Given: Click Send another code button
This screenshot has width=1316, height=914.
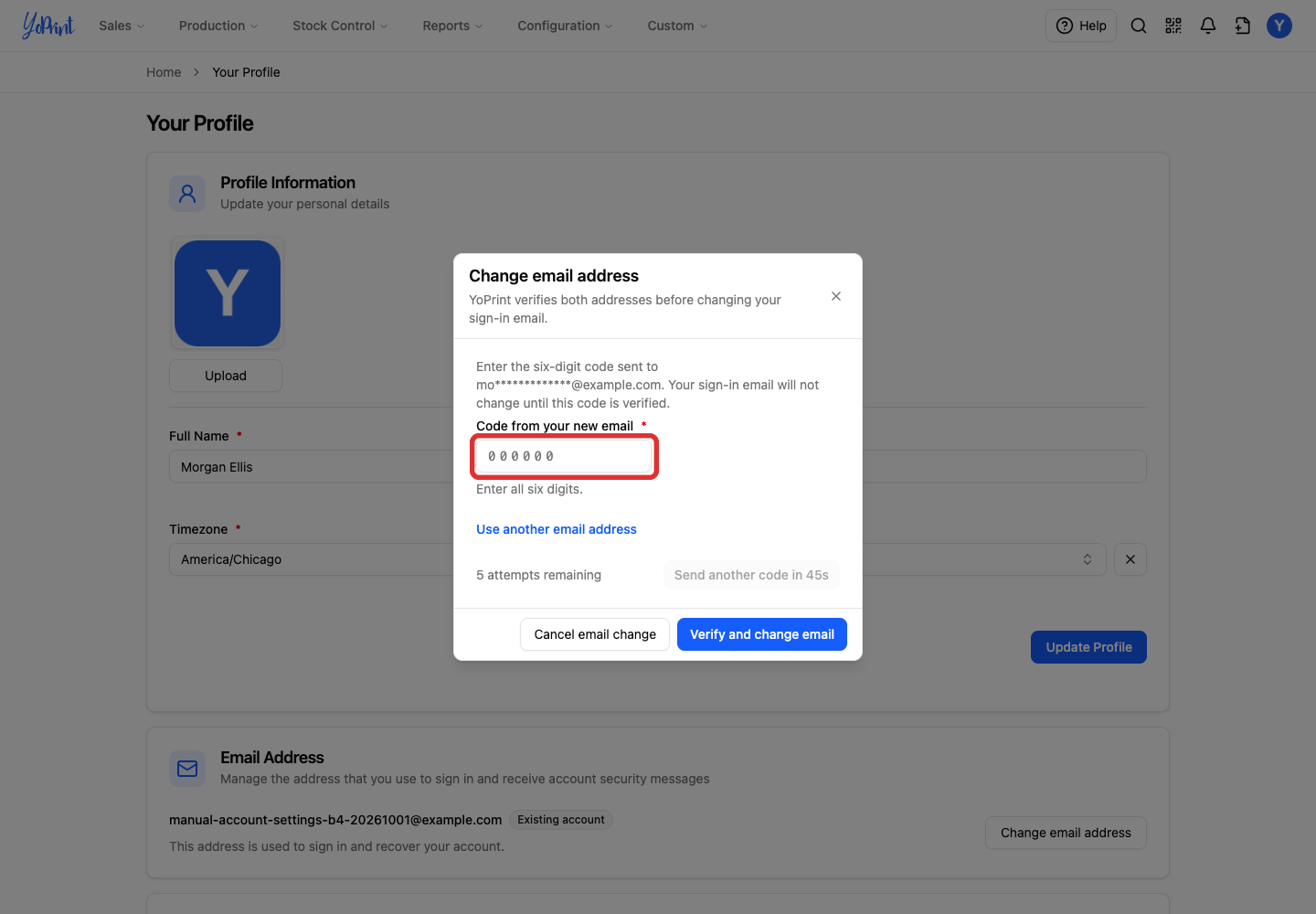Looking at the screenshot, I should pyautogui.click(x=751, y=575).
